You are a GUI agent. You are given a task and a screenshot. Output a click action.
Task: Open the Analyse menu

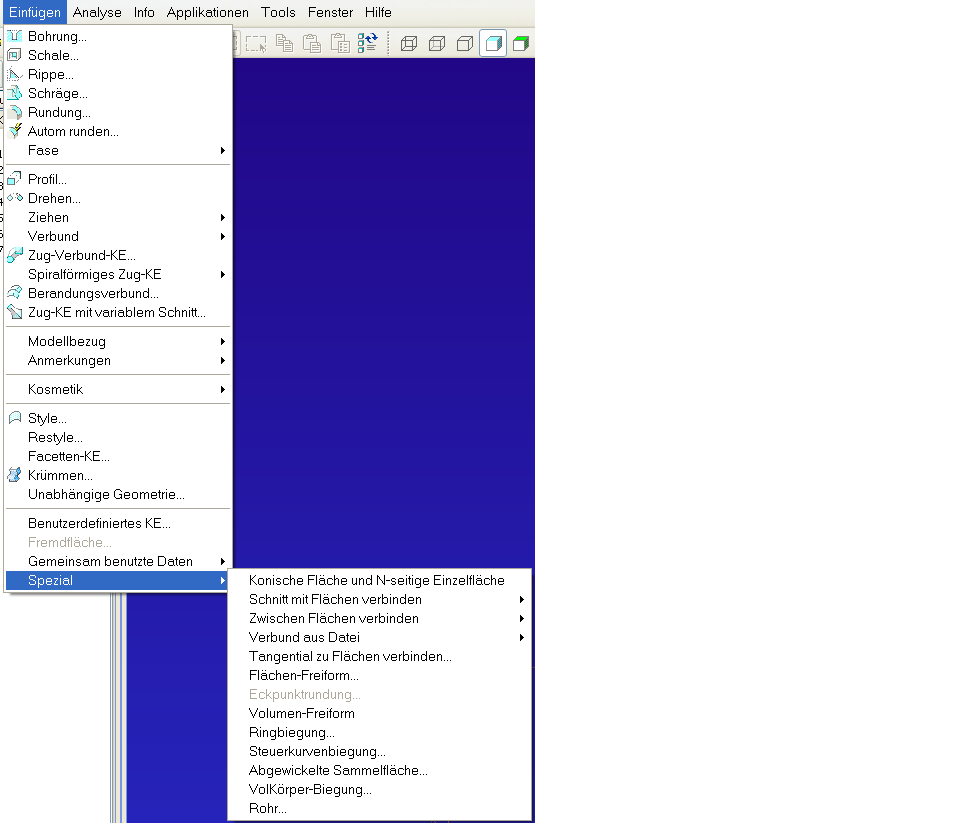pyautogui.click(x=97, y=12)
